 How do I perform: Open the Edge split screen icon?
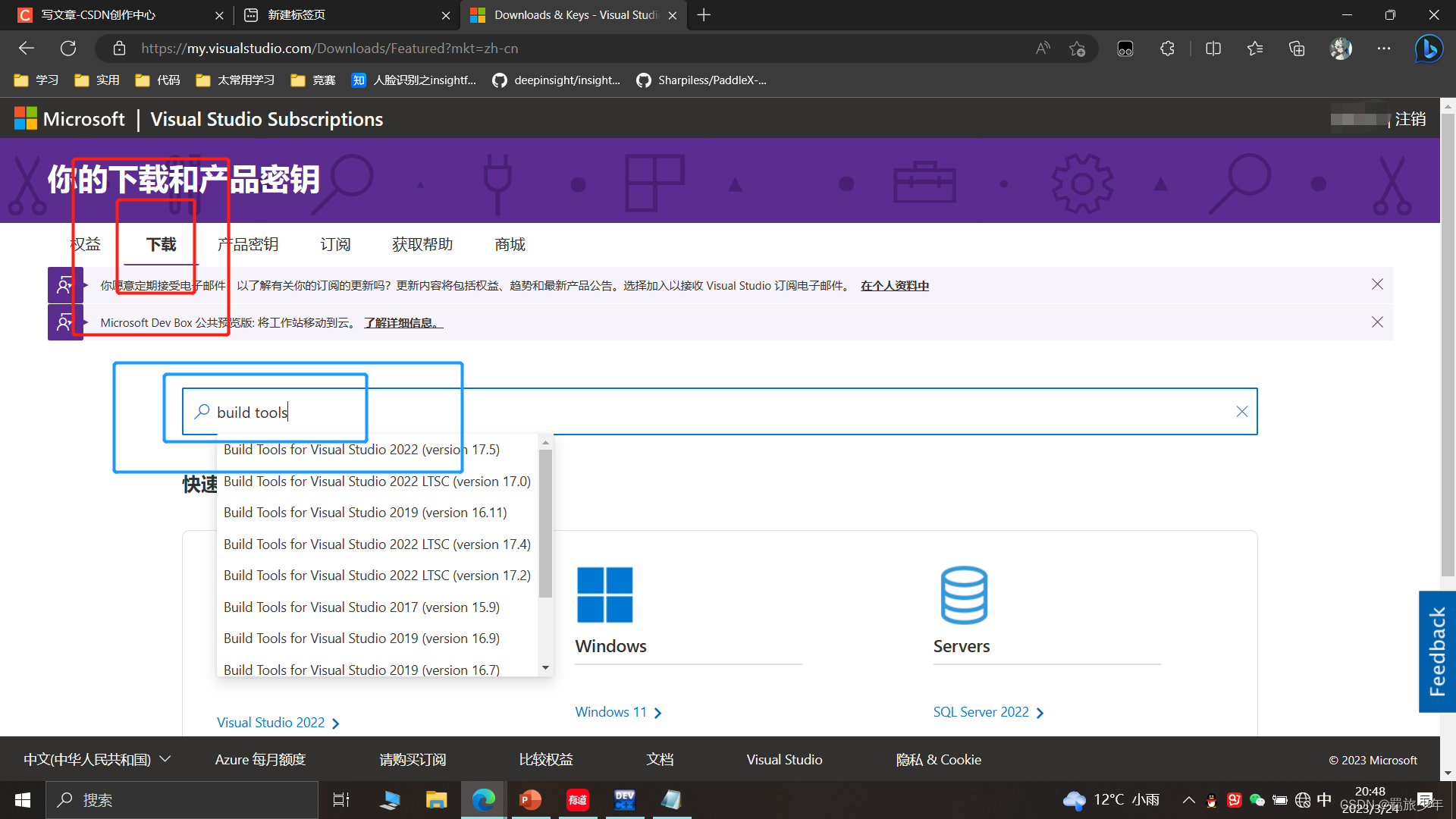coord(1213,49)
